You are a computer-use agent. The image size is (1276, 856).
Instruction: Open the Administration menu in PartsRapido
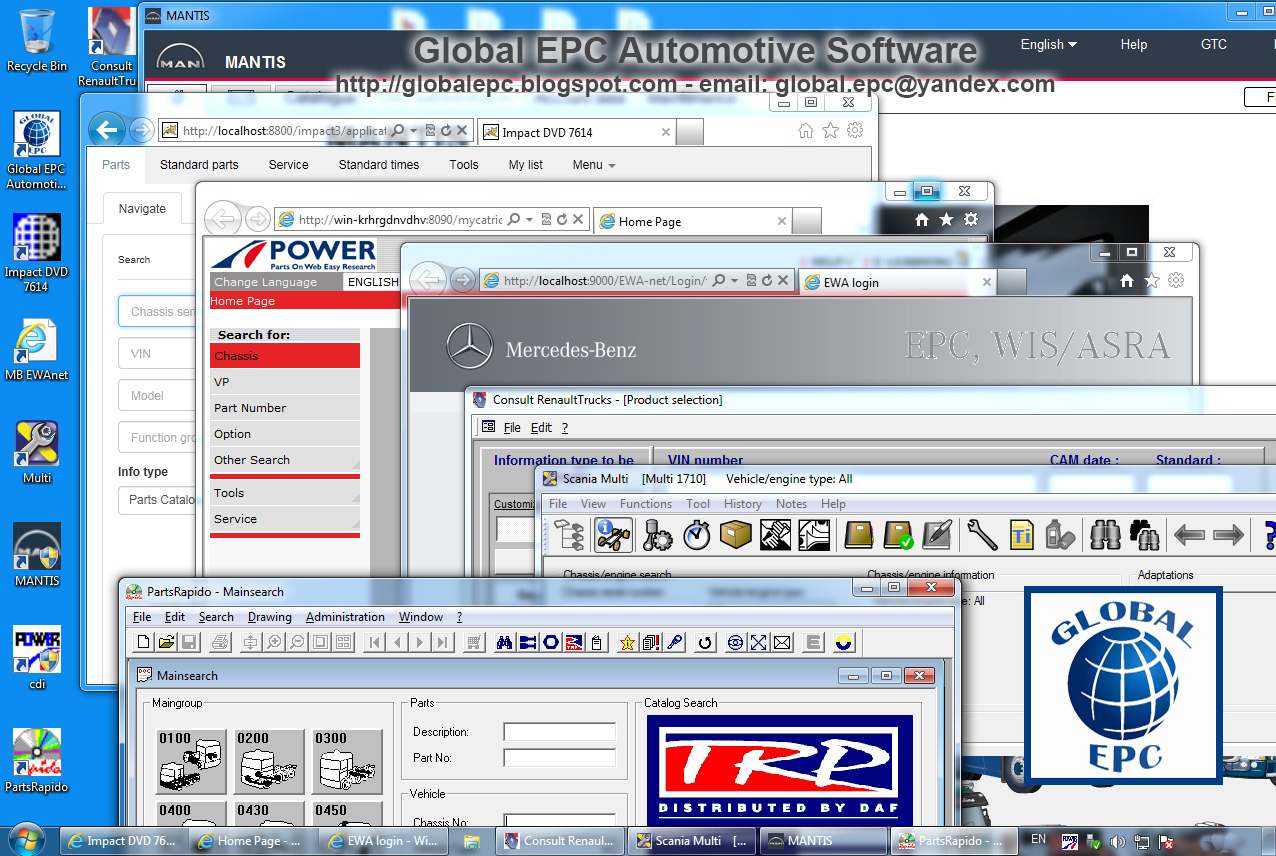click(x=345, y=617)
